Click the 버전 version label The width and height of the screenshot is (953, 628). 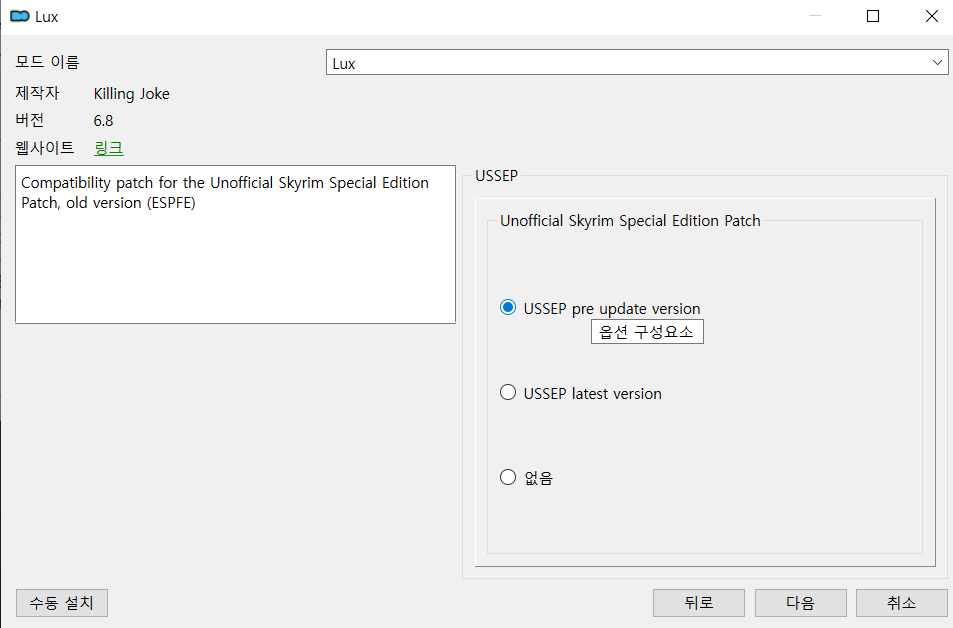(x=29, y=120)
